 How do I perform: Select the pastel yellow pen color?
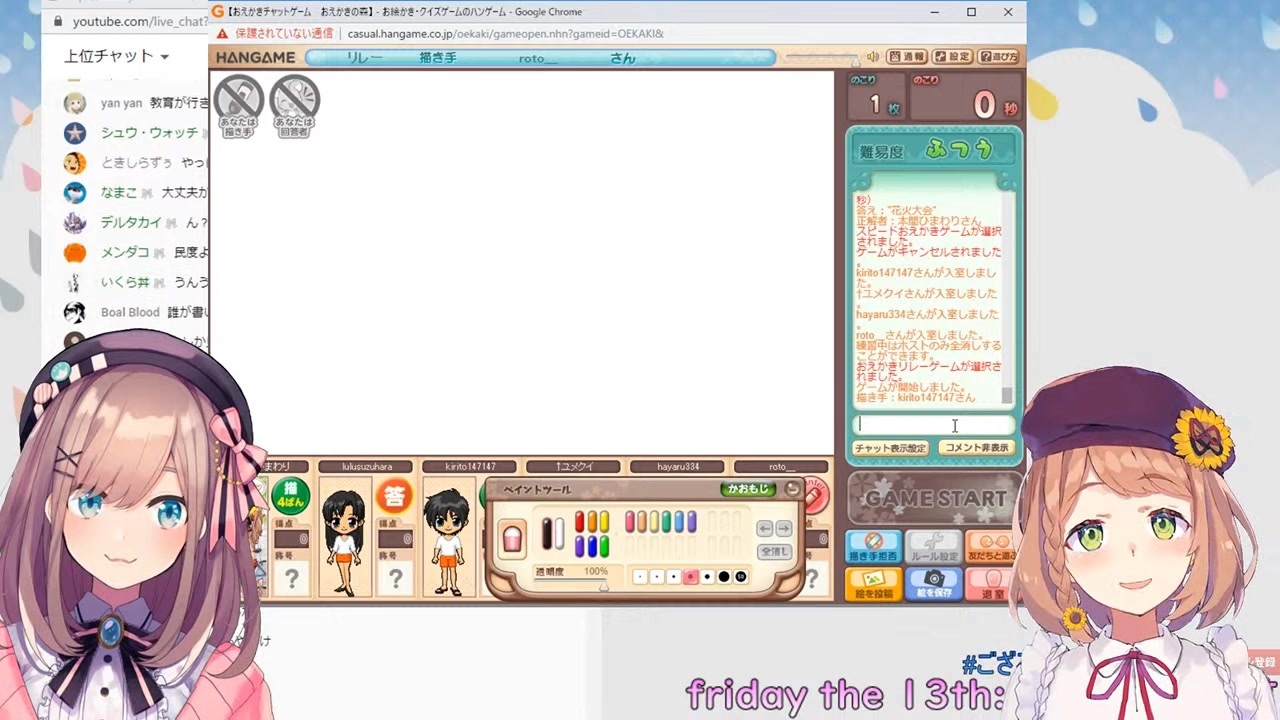(654, 522)
